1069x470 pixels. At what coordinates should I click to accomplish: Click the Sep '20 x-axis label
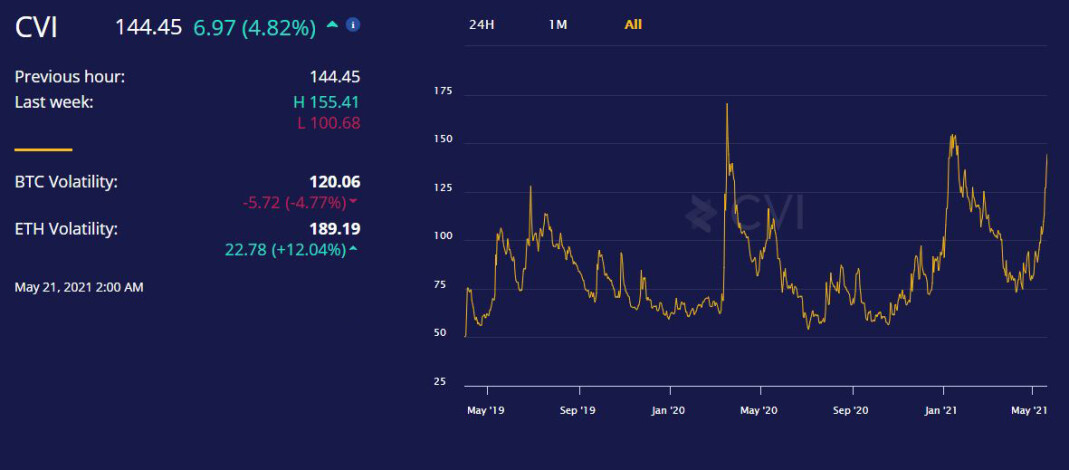(852, 411)
